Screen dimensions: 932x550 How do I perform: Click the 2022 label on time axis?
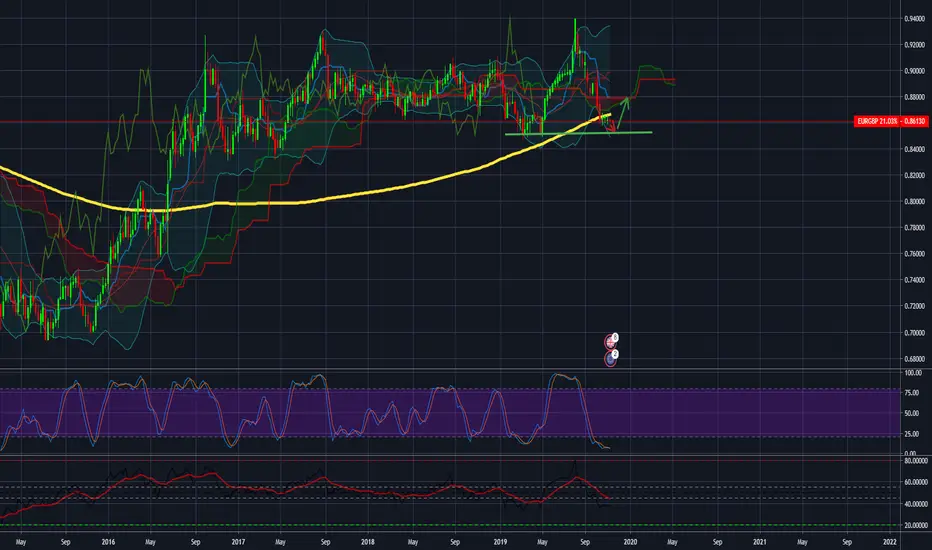[x=890, y=542]
